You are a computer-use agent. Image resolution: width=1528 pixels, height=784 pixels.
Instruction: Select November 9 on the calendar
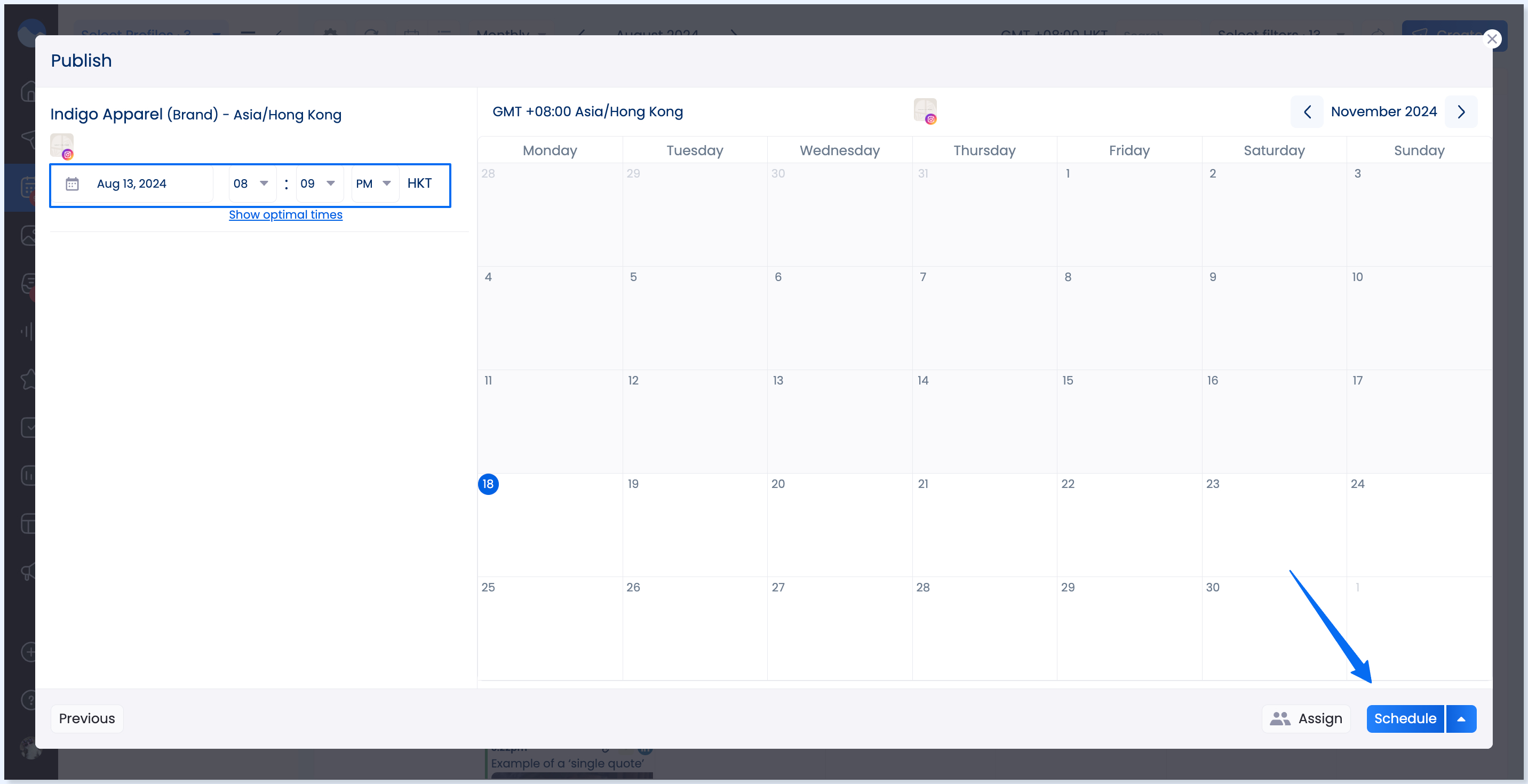pos(1274,318)
